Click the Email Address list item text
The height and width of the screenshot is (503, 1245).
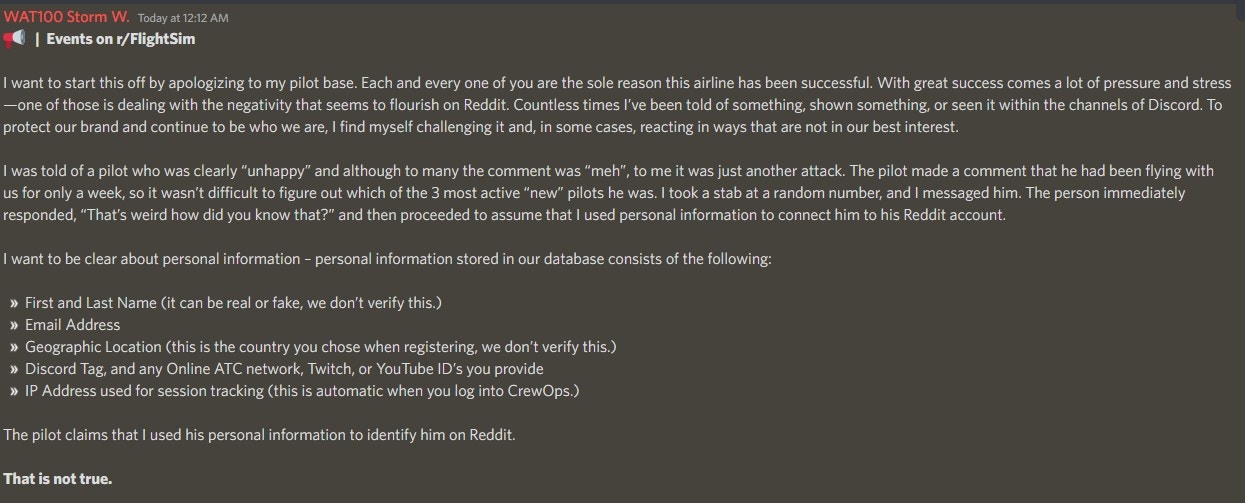pyautogui.click(x=72, y=325)
